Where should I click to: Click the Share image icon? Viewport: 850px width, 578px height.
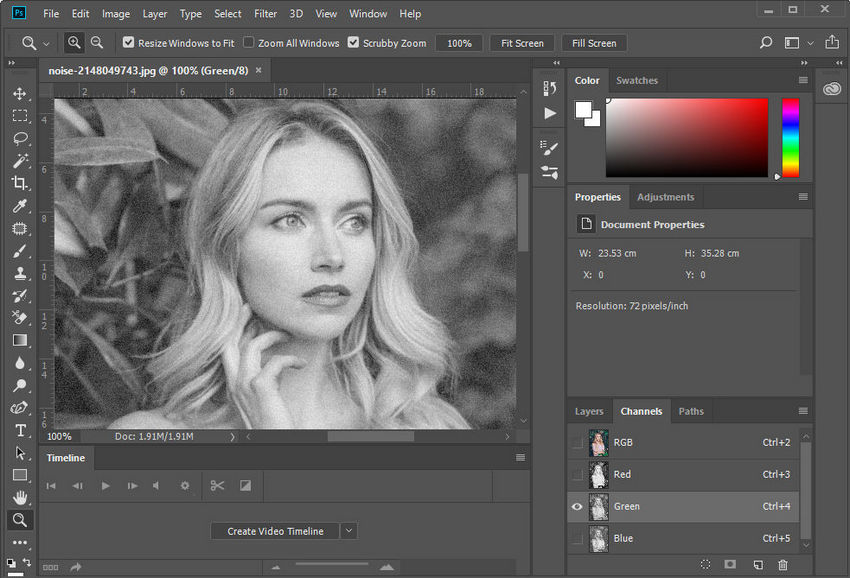tap(832, 42)
